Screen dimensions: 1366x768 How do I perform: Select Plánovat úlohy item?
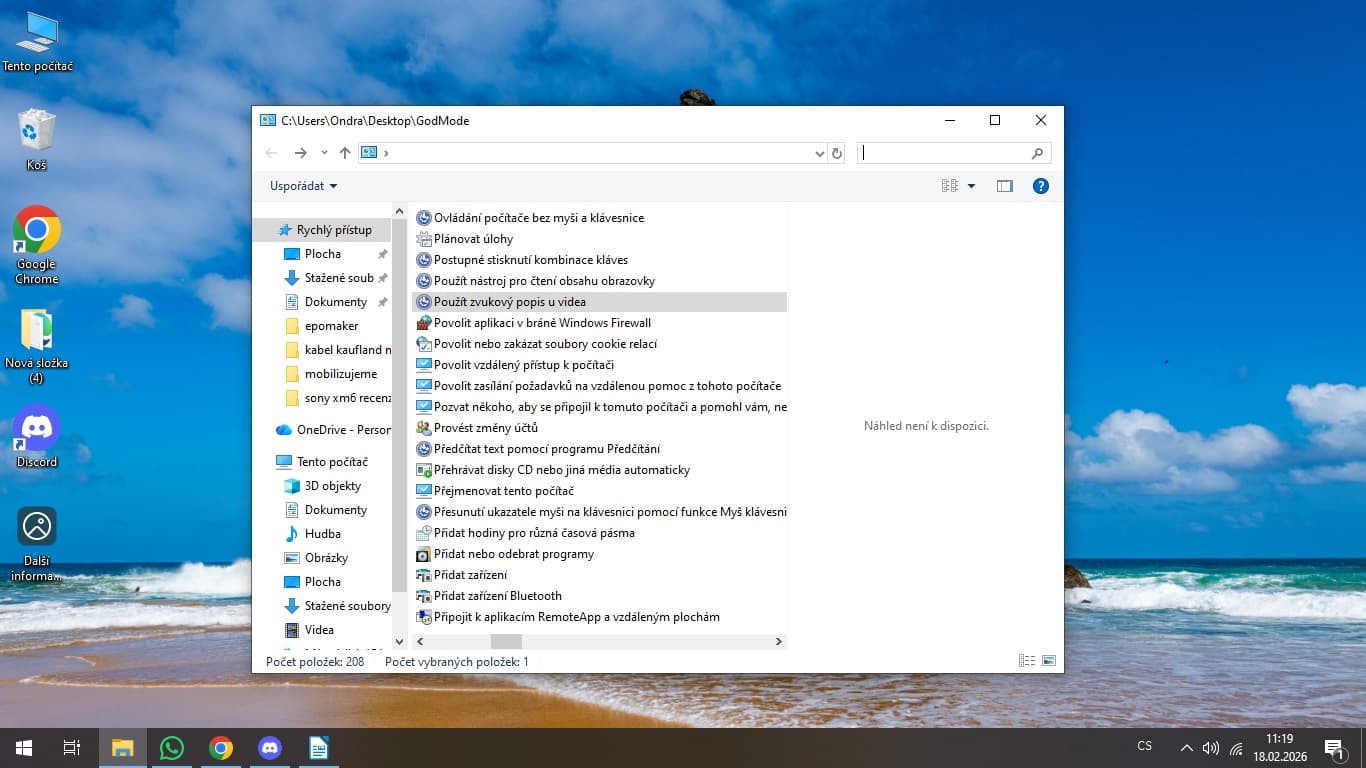473,239
